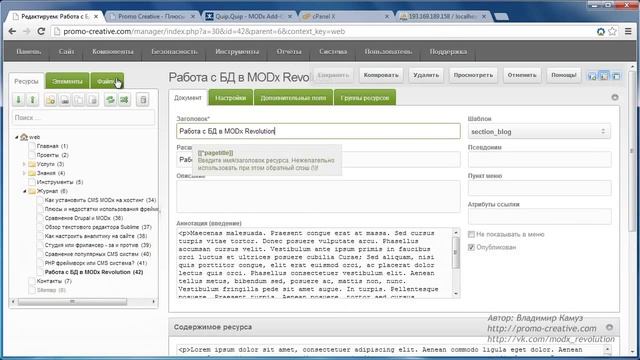This screenshot has width=640, height=360.
Task: Open the Настройки tab
Action: [x=231, y=98]
